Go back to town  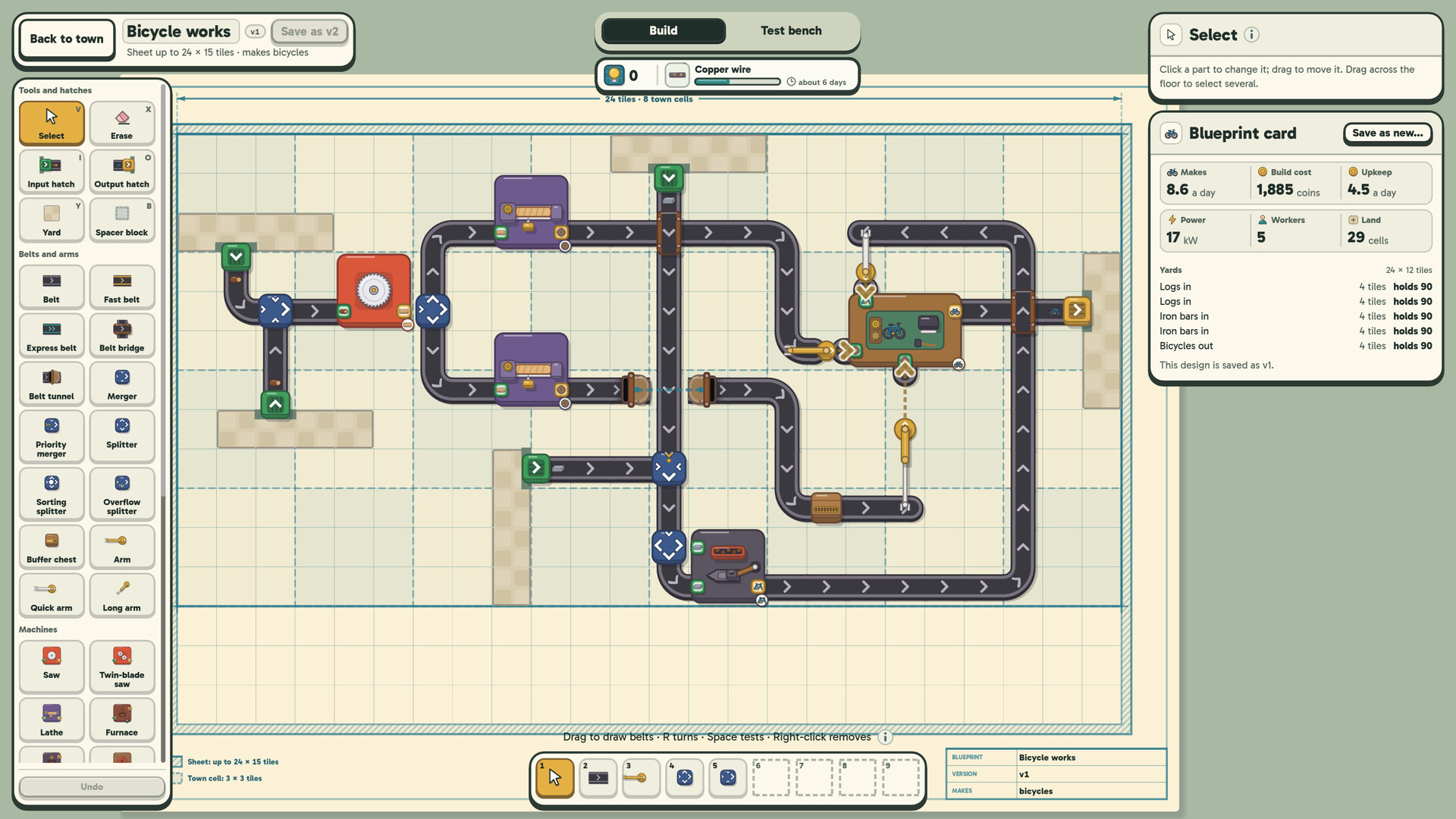[66, 39]
